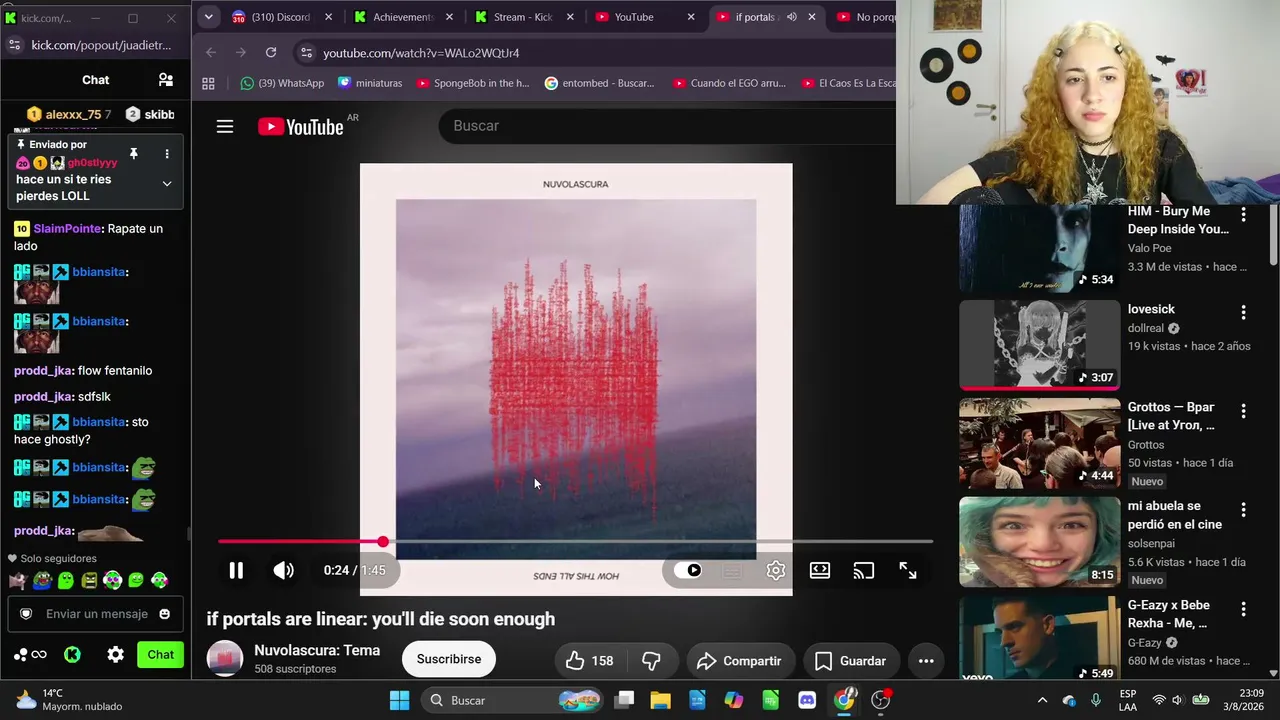Screen dimensions: 1280x720
Task: Go back in browser history
Action: (211, 52)
